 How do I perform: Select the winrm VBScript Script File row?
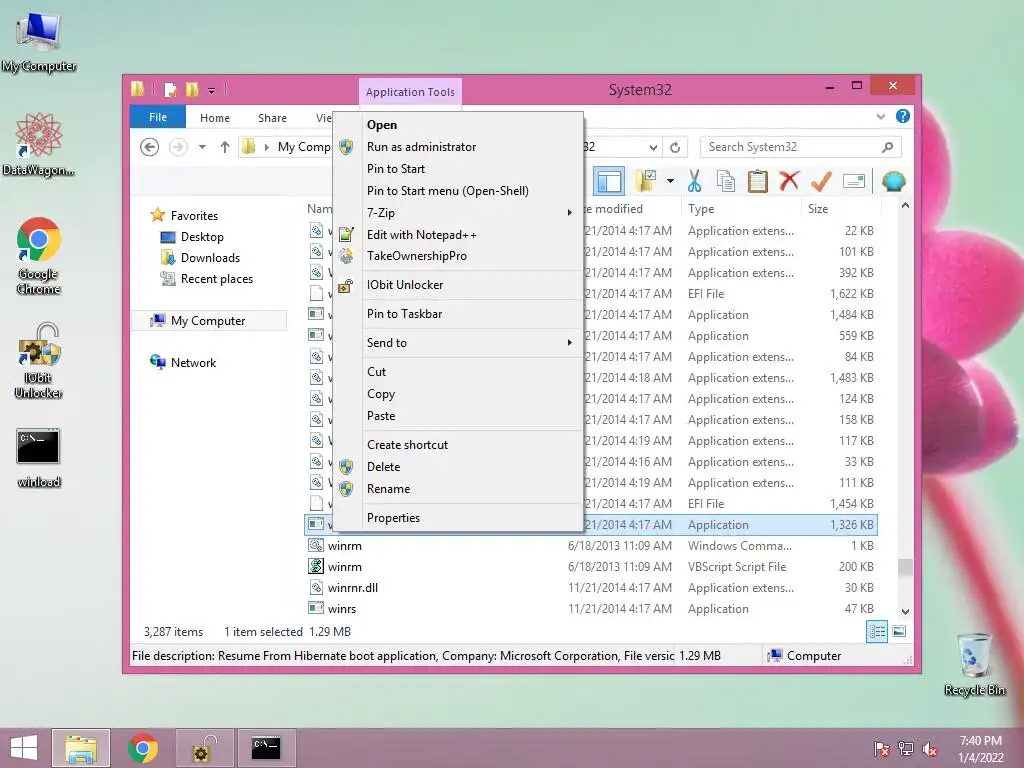(x=591, y=567)
